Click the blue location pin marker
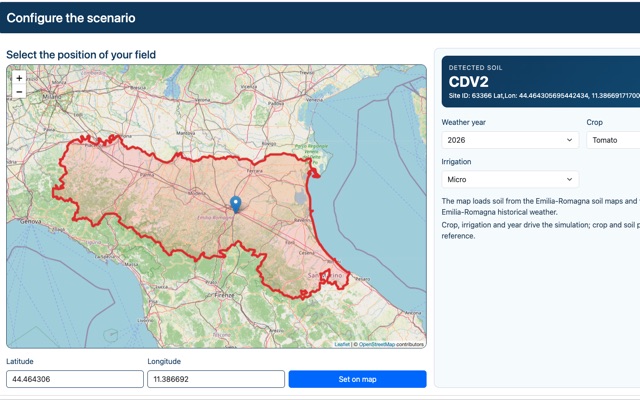 tap(236, 204)
